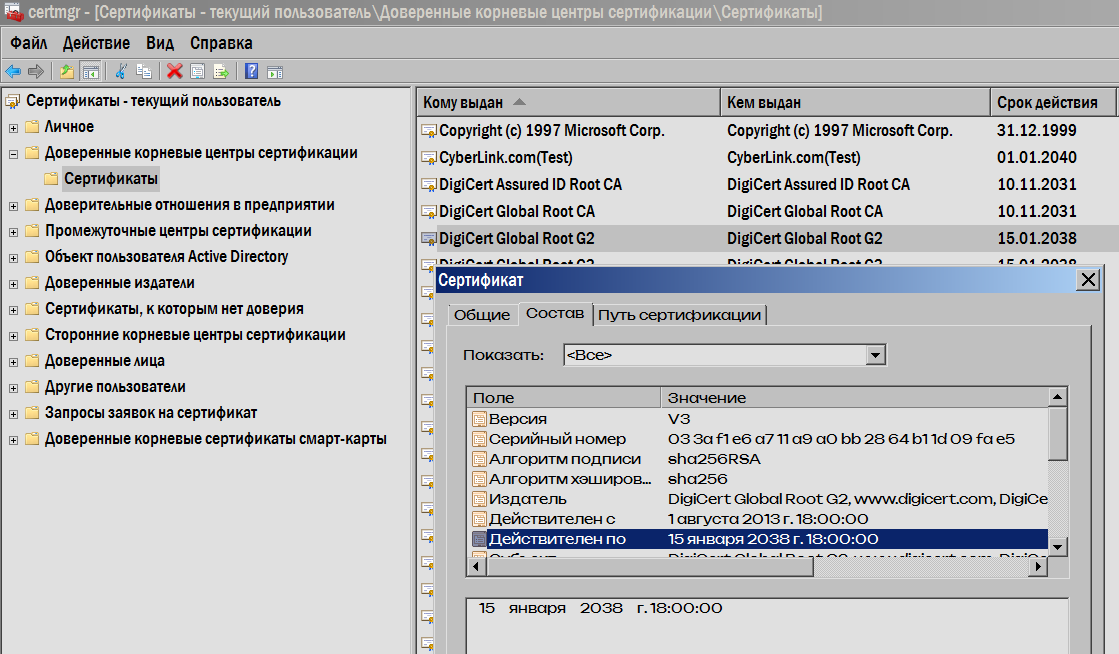The height and width of the screenshot is (654, 1119).
Task: Click field list scrollbar down arrow
Action: pyautogui.click(x=1058, y=548)
